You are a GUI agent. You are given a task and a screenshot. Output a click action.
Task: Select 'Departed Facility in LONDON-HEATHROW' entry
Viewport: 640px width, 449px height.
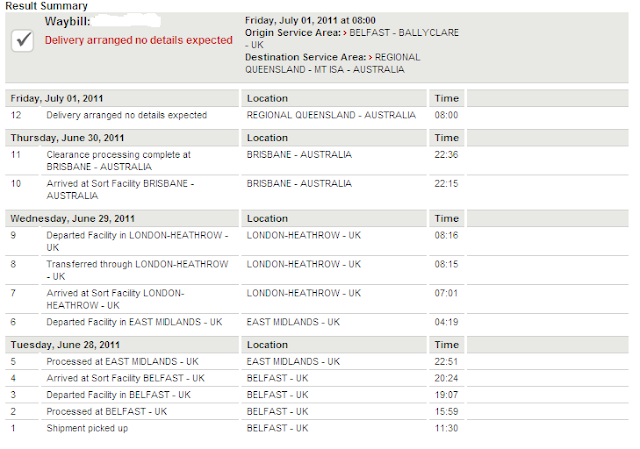(137, 241)
